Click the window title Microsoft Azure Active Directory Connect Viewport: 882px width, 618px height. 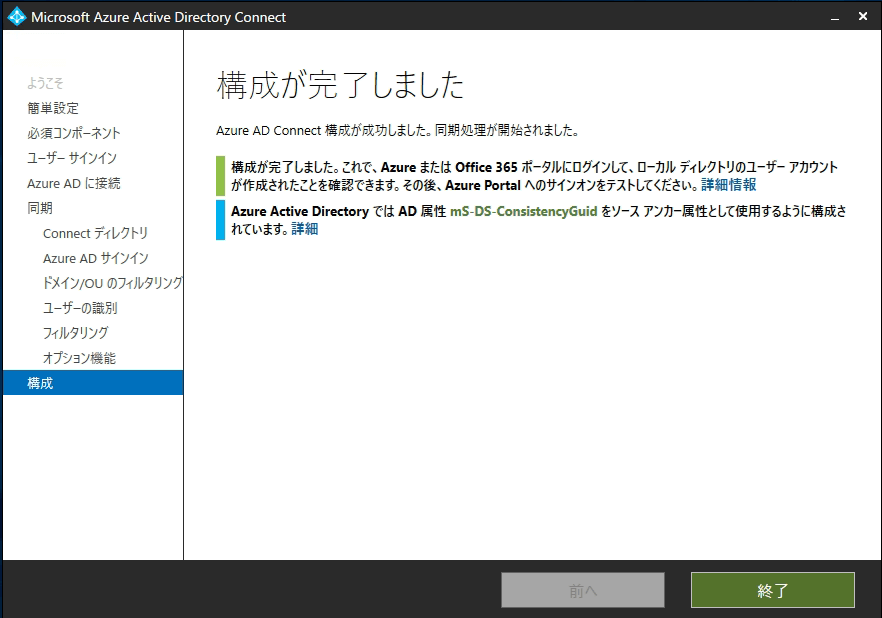click(159, 17)
